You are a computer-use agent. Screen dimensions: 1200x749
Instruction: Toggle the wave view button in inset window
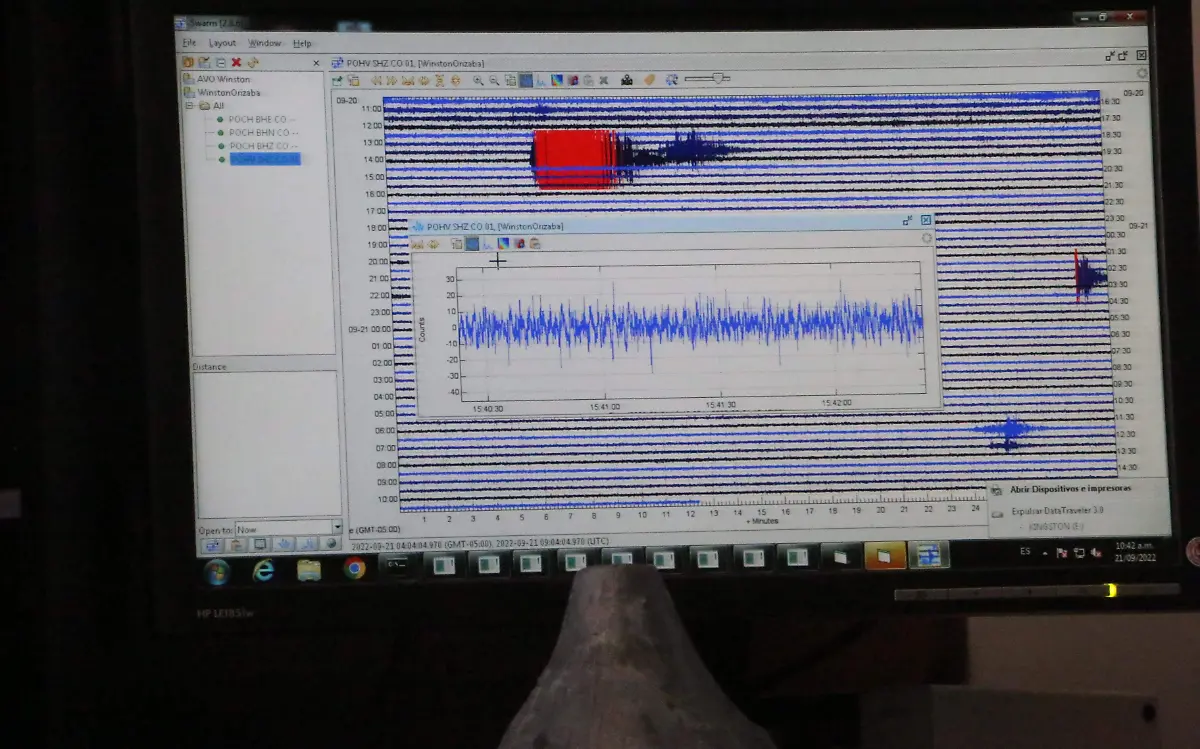(472, 243)
